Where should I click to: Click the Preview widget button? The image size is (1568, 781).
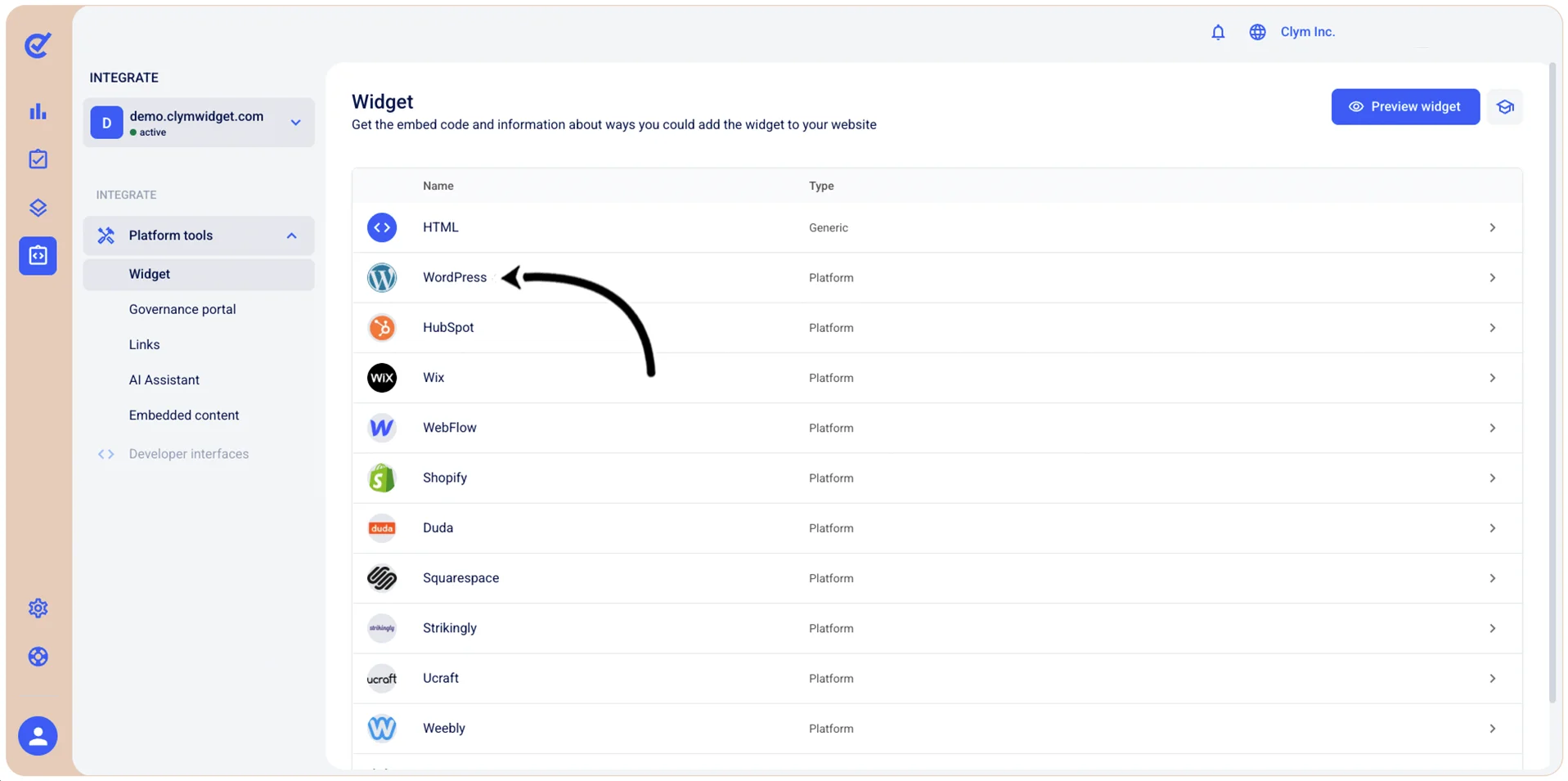pos(1405,107)
